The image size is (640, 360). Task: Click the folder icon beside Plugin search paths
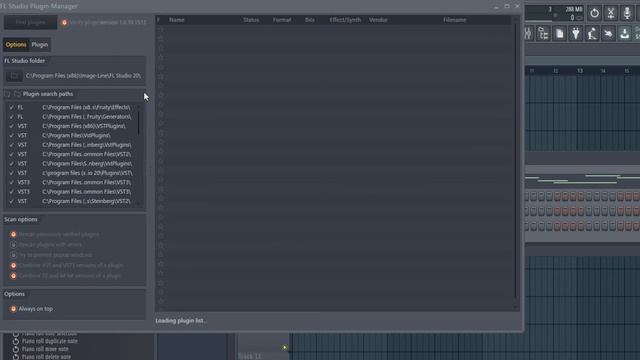[x=17, y=94]
